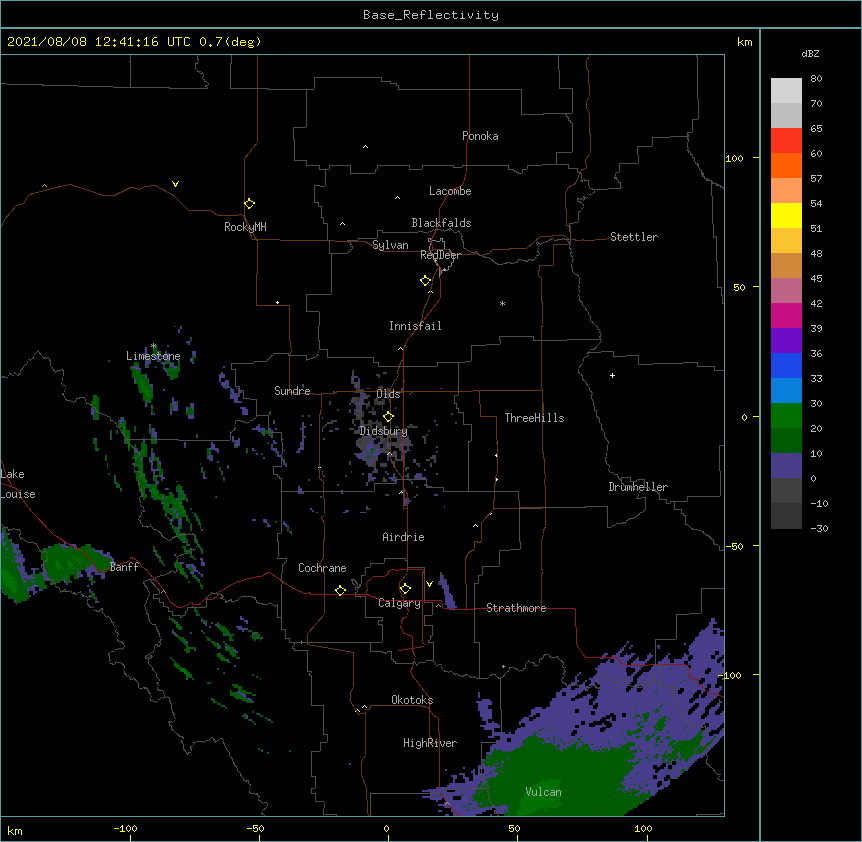Select the purple 39 dBZ legend swatch

[786, 340]
